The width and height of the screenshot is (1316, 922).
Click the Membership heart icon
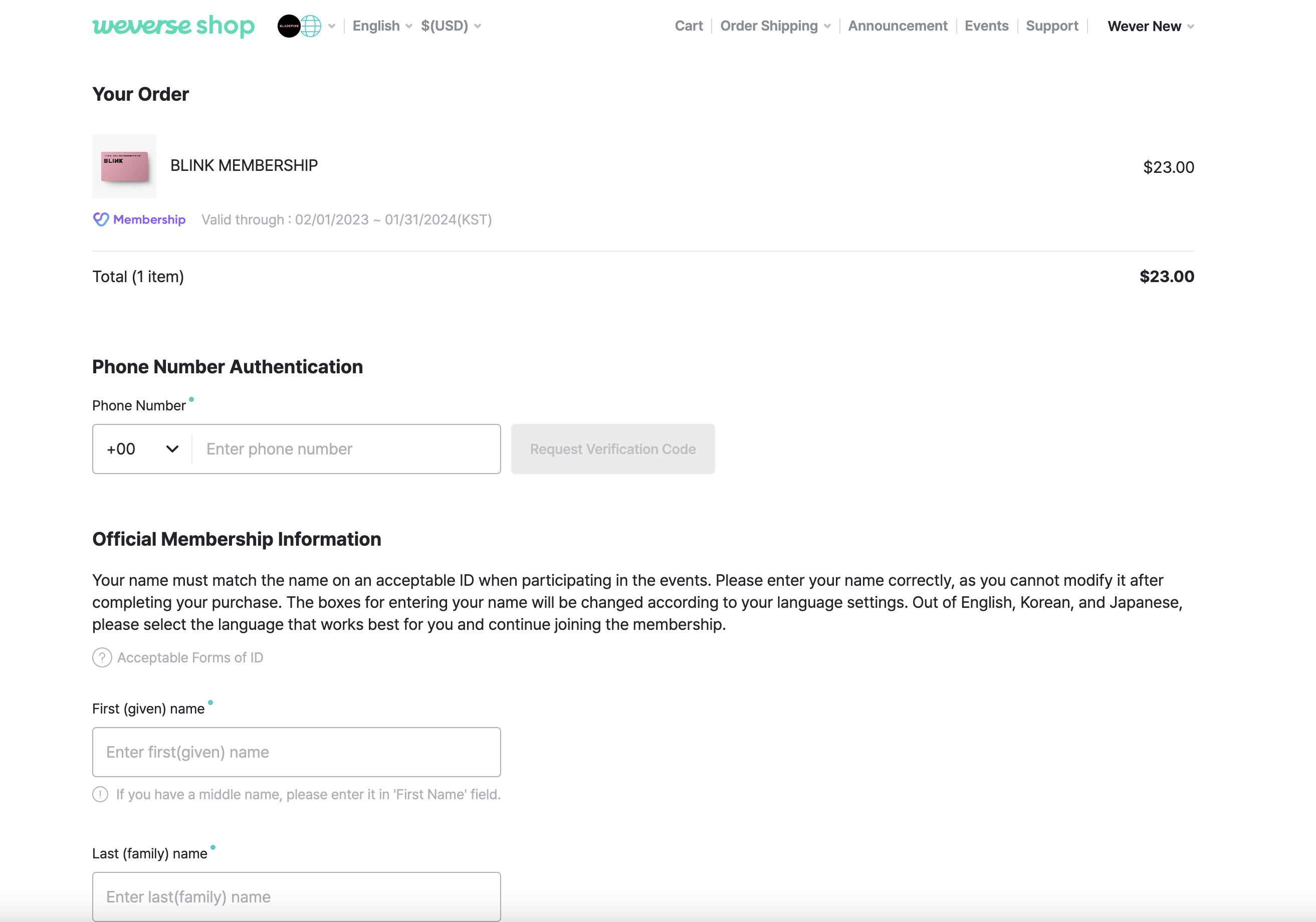pos(101,219)
